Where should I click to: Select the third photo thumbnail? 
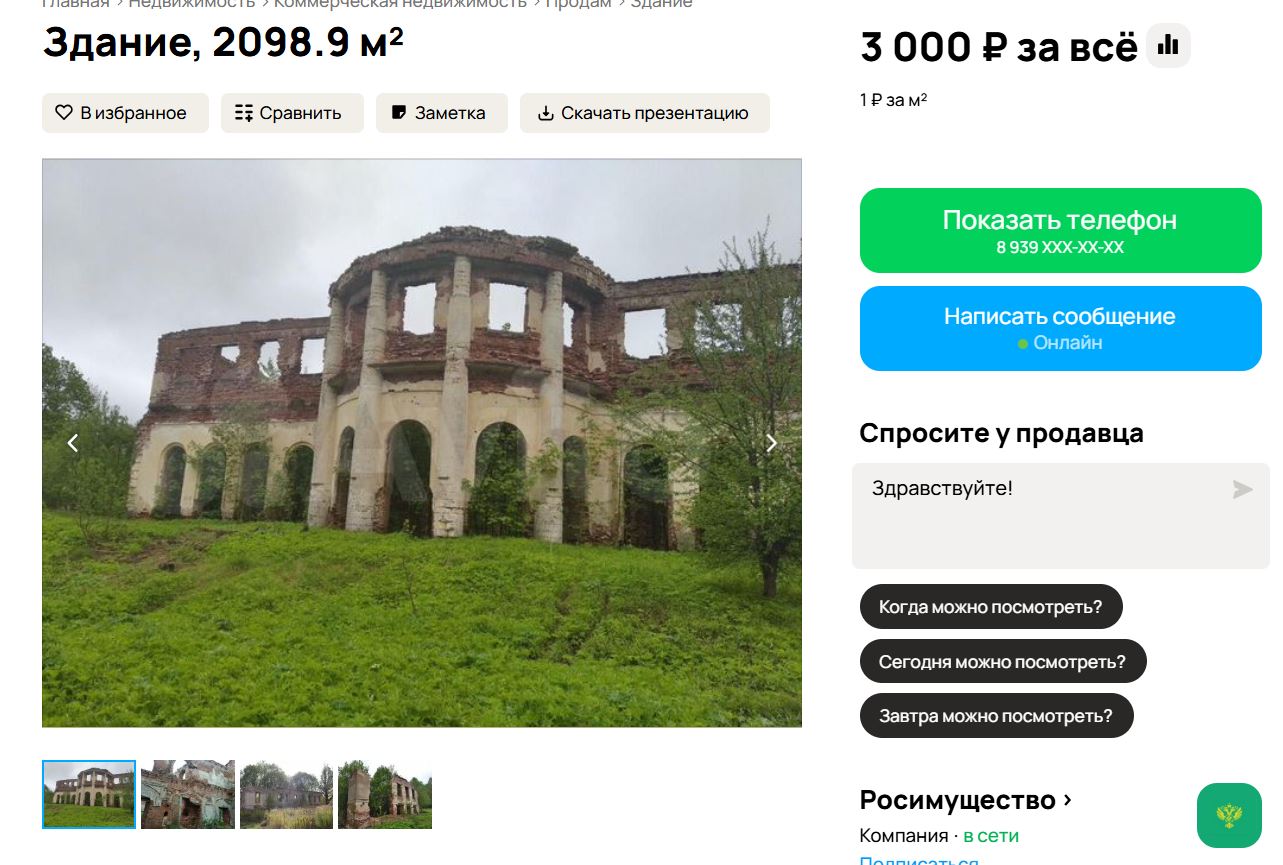coord(286,794)
